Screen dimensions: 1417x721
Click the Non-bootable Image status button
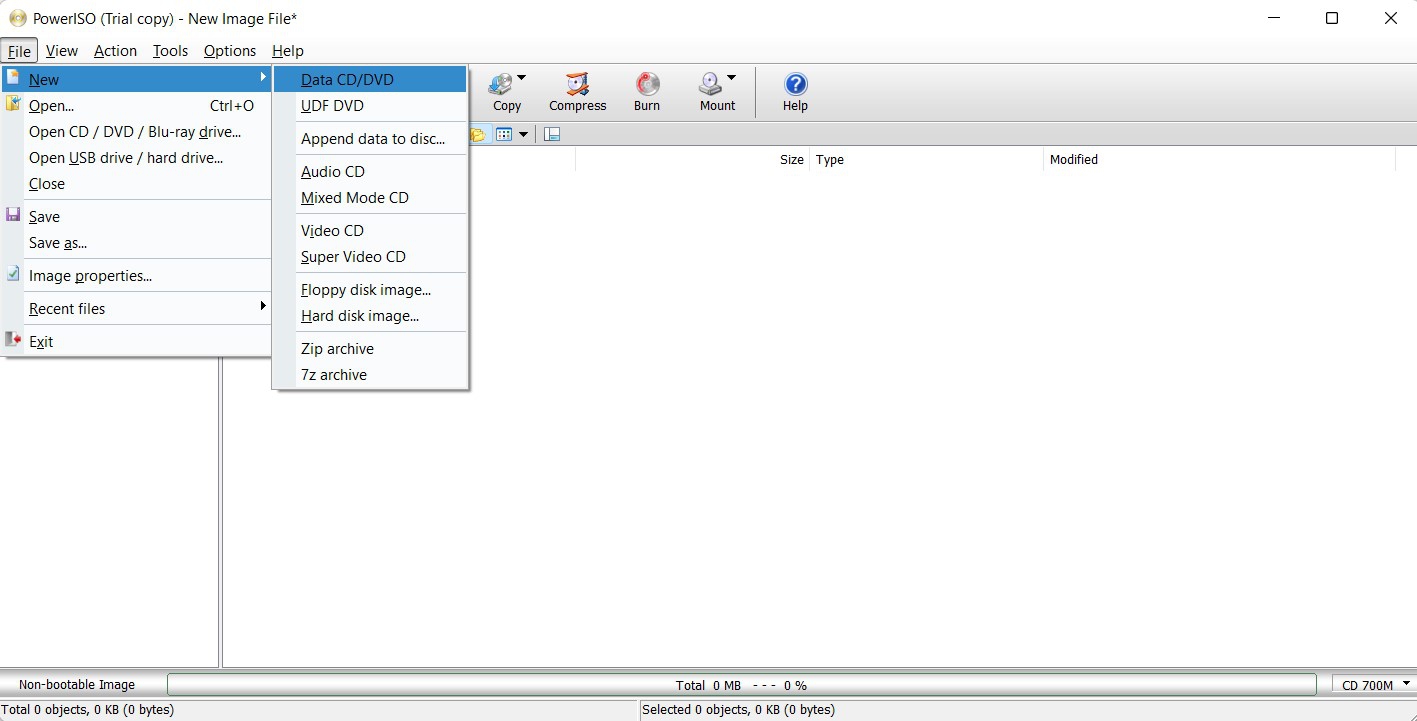coord(77,685)
